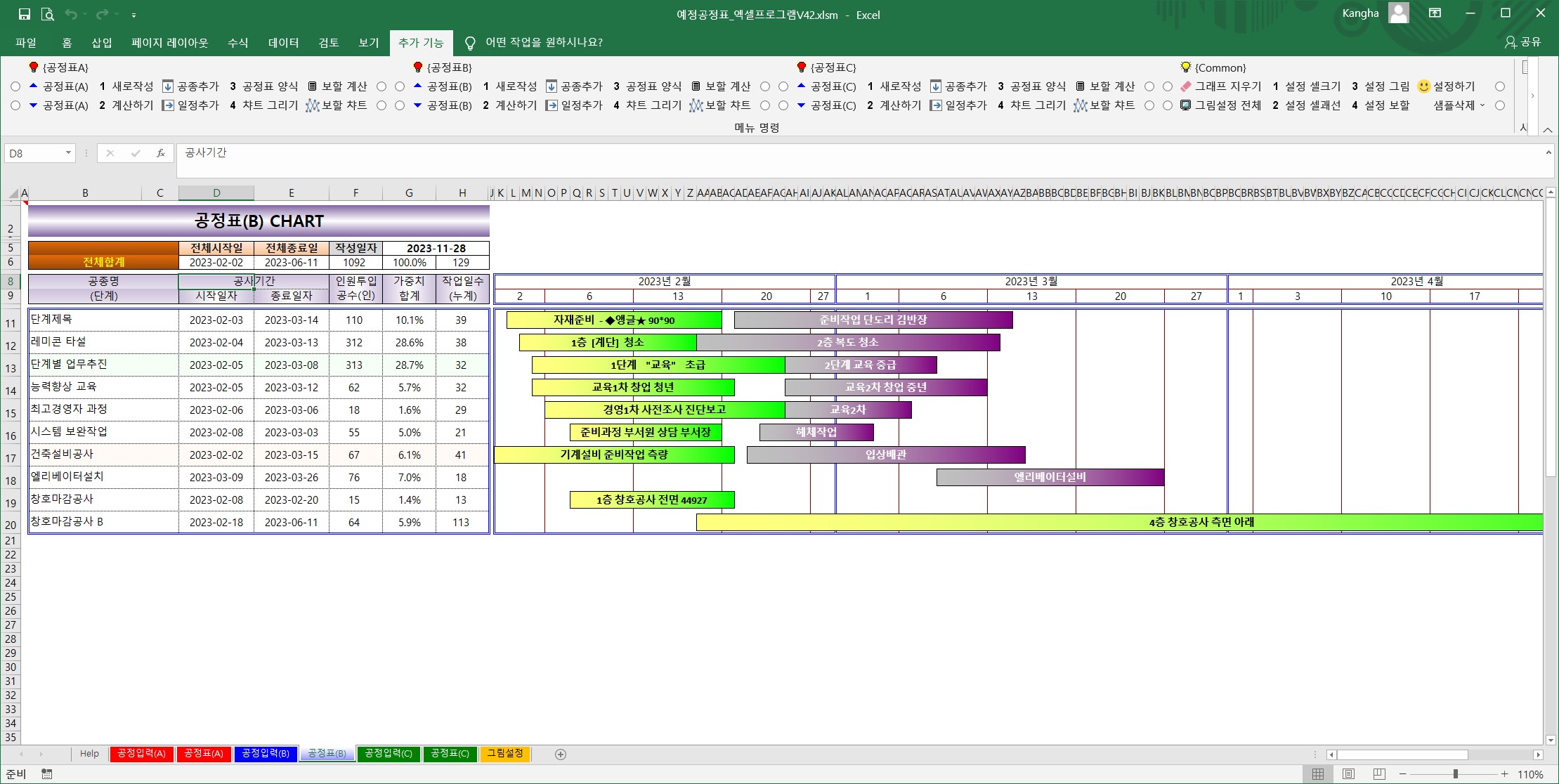Select radio button right of 설정하기
Screen dimensions: 1559x784
coord(1500,86)
